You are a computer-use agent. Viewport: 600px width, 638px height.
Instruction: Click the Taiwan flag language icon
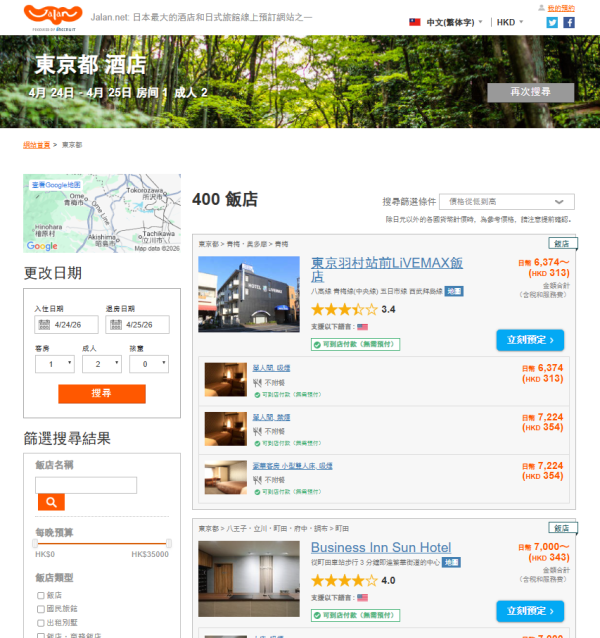click(x=415, y=22)
